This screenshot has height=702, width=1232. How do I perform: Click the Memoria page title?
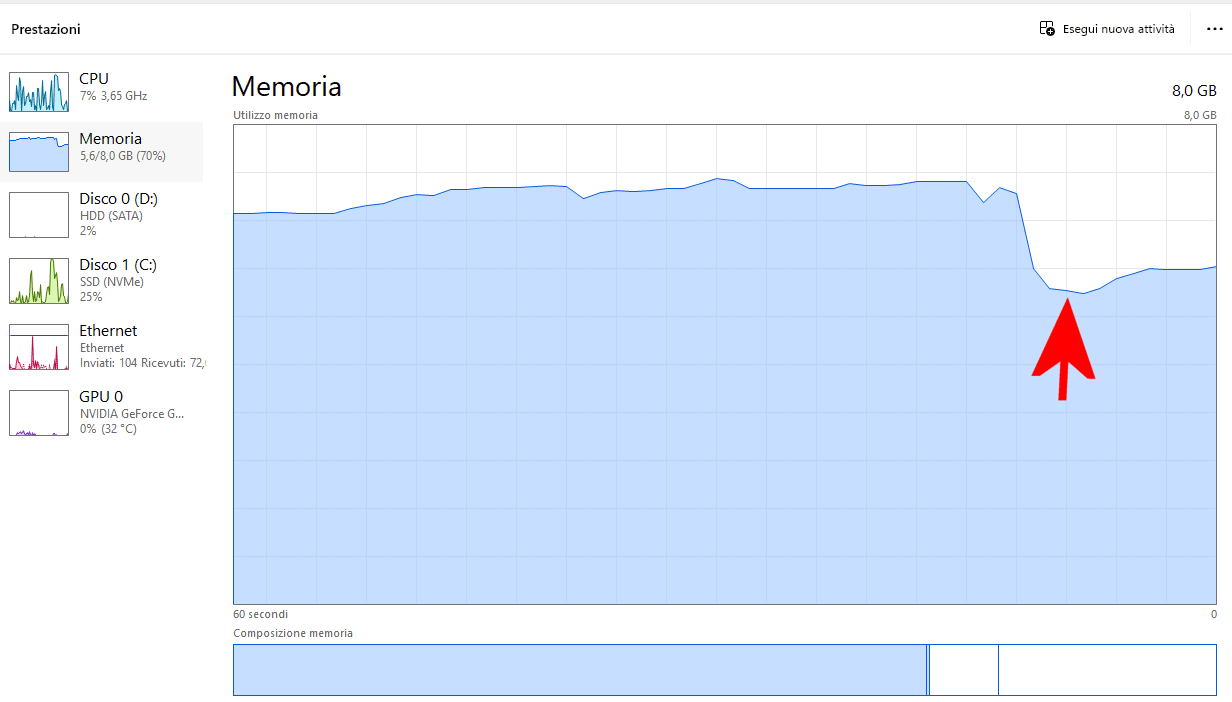click(286, 87)
